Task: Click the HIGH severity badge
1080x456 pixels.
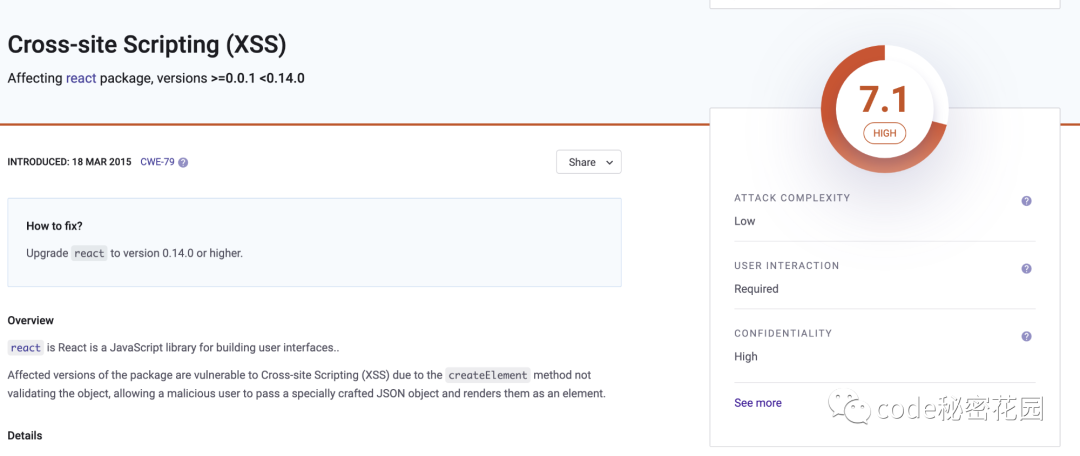Action: (x=884, y=133)
